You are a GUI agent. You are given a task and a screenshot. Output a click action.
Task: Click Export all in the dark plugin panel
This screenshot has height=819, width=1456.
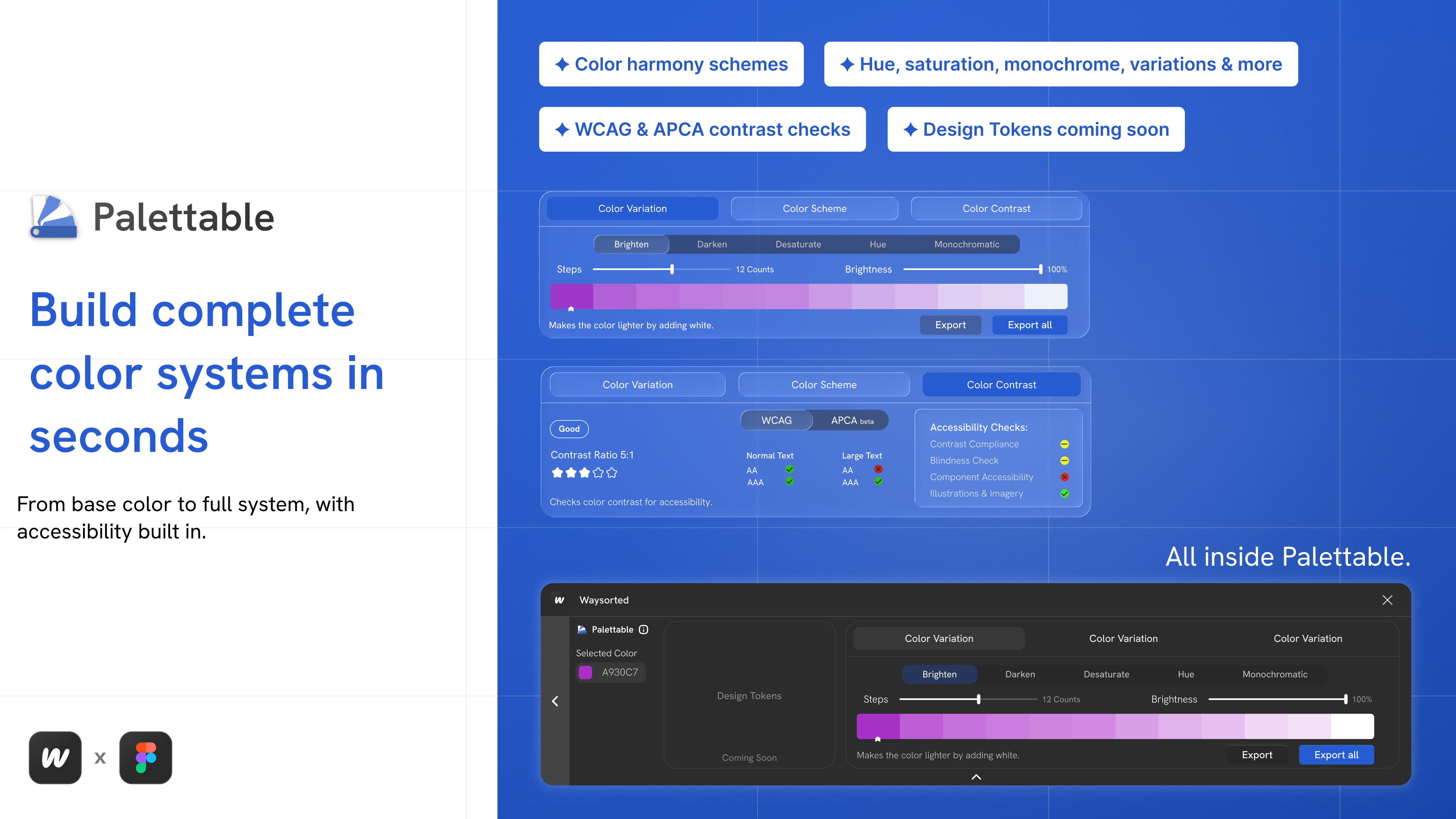(1336, 755)
